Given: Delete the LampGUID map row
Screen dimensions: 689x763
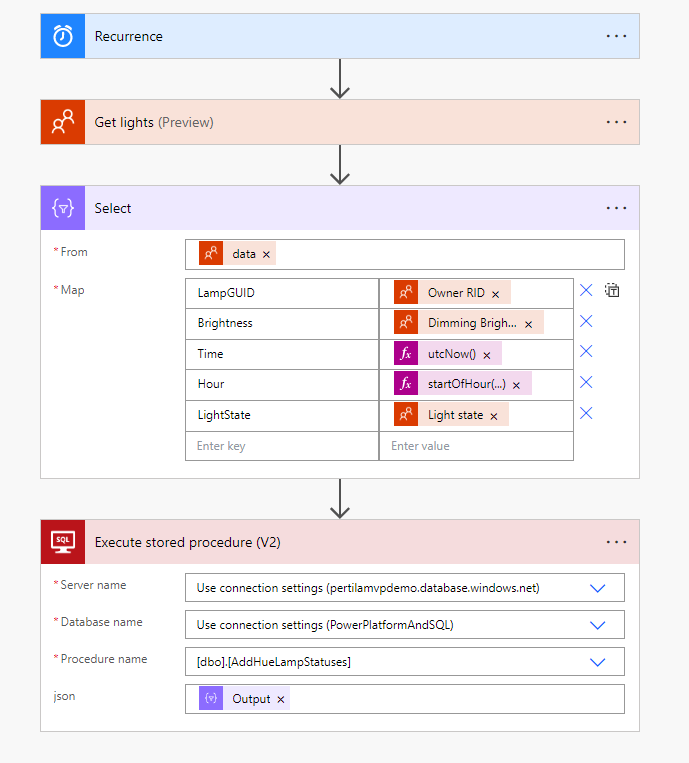Looking at the screenshot, I should [586, 291].
